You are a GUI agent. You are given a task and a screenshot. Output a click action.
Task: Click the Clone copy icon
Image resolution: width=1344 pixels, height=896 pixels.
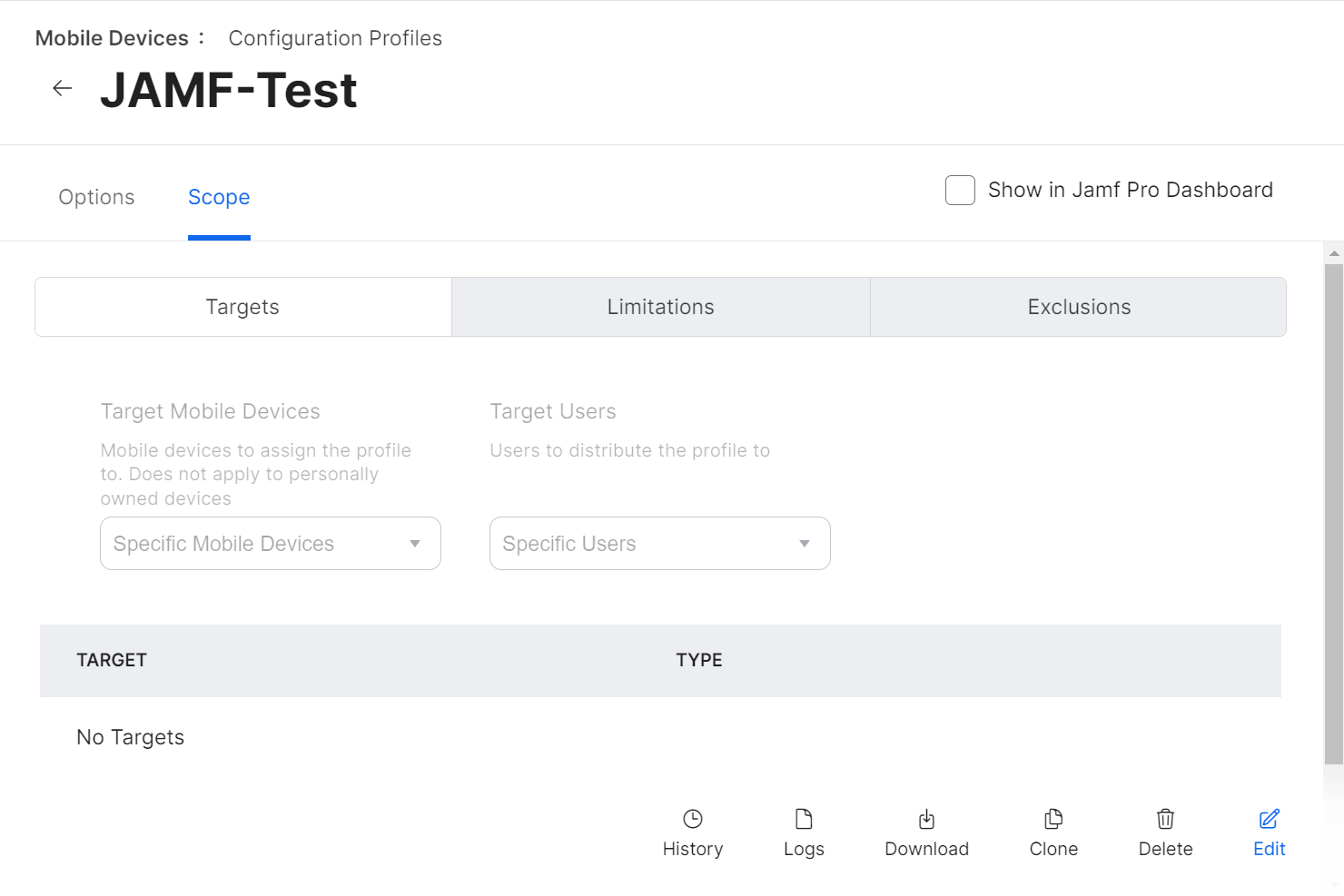(1053, 820)
